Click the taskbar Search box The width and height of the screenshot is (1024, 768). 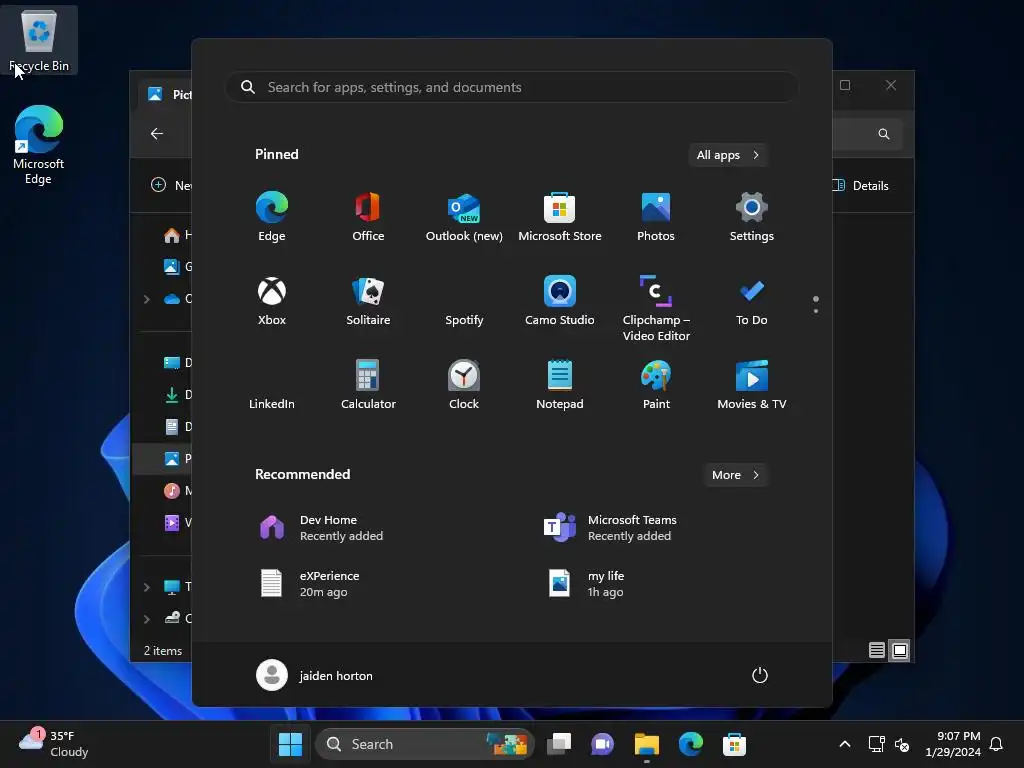point(424,744)
